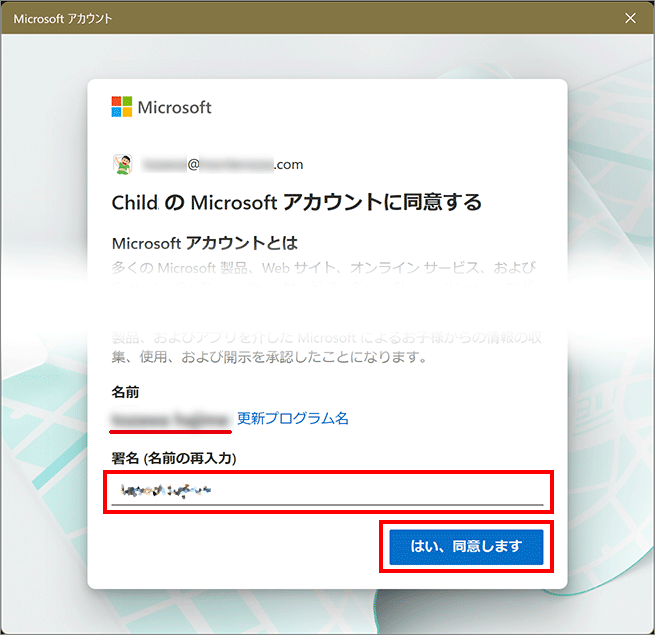The width and height of the screenshot is (655, 635).
Task: Click the Microsoft four-color logo
Action: (x=122, y=107)
